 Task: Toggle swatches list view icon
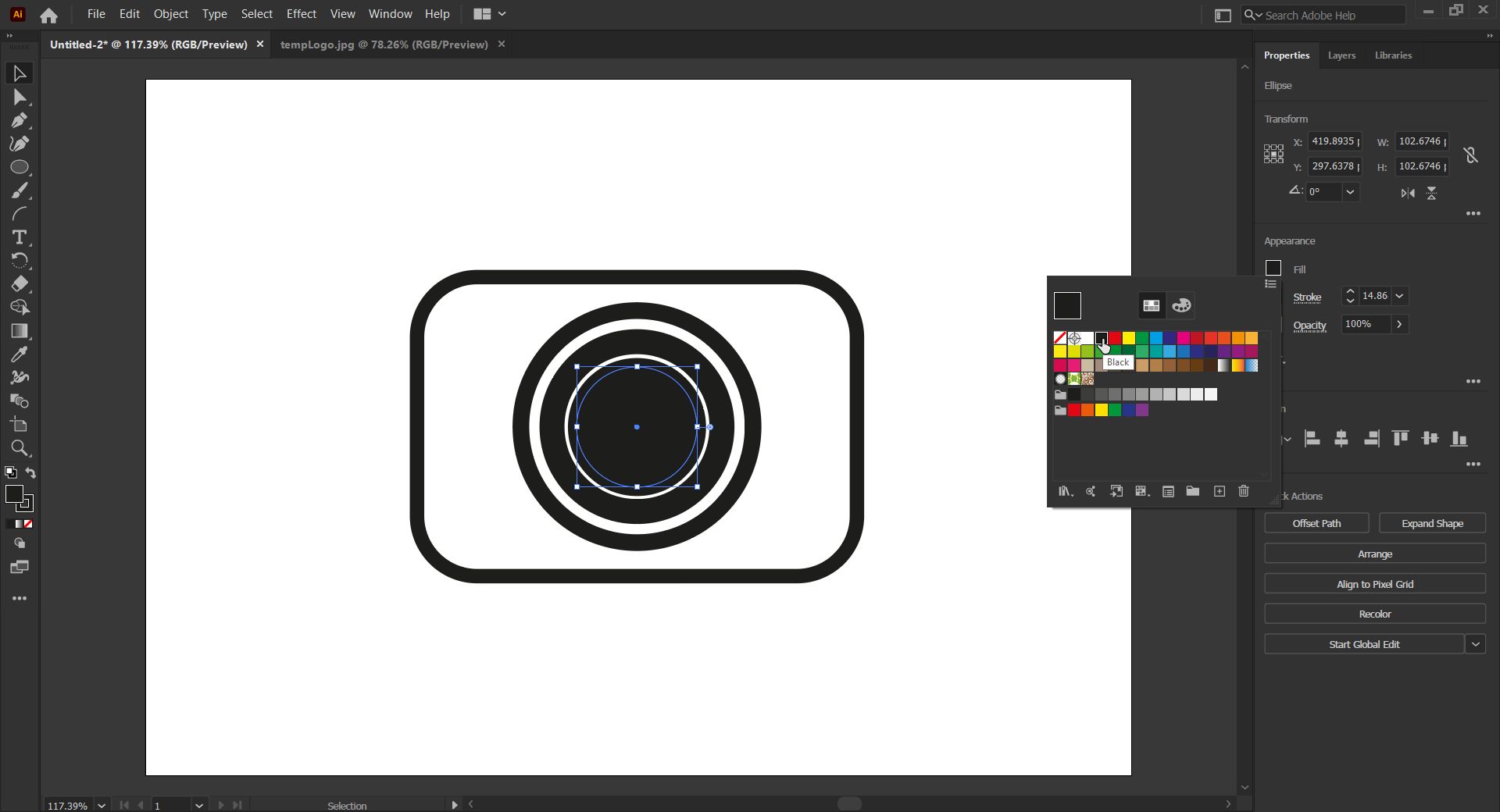pyautogui.click(x=1271, y=284)
